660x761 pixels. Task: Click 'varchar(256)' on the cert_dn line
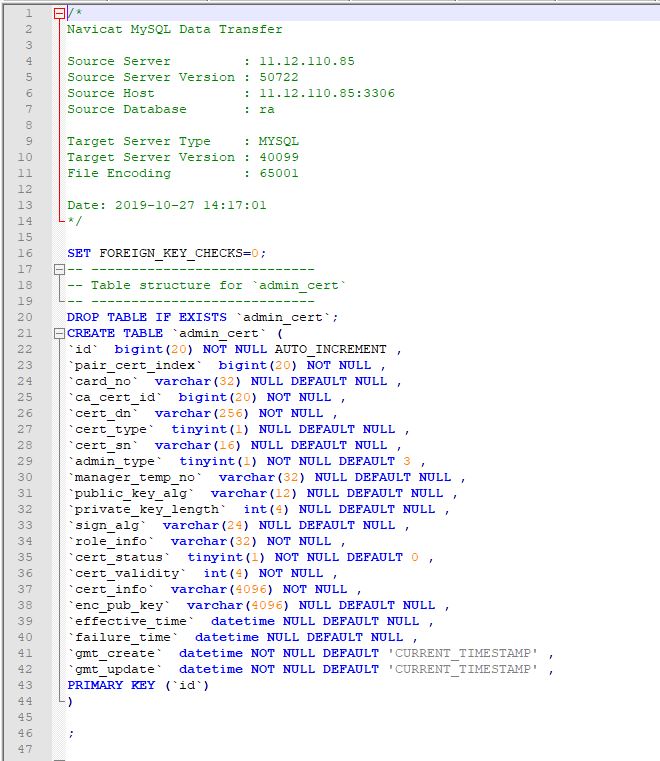201,414
